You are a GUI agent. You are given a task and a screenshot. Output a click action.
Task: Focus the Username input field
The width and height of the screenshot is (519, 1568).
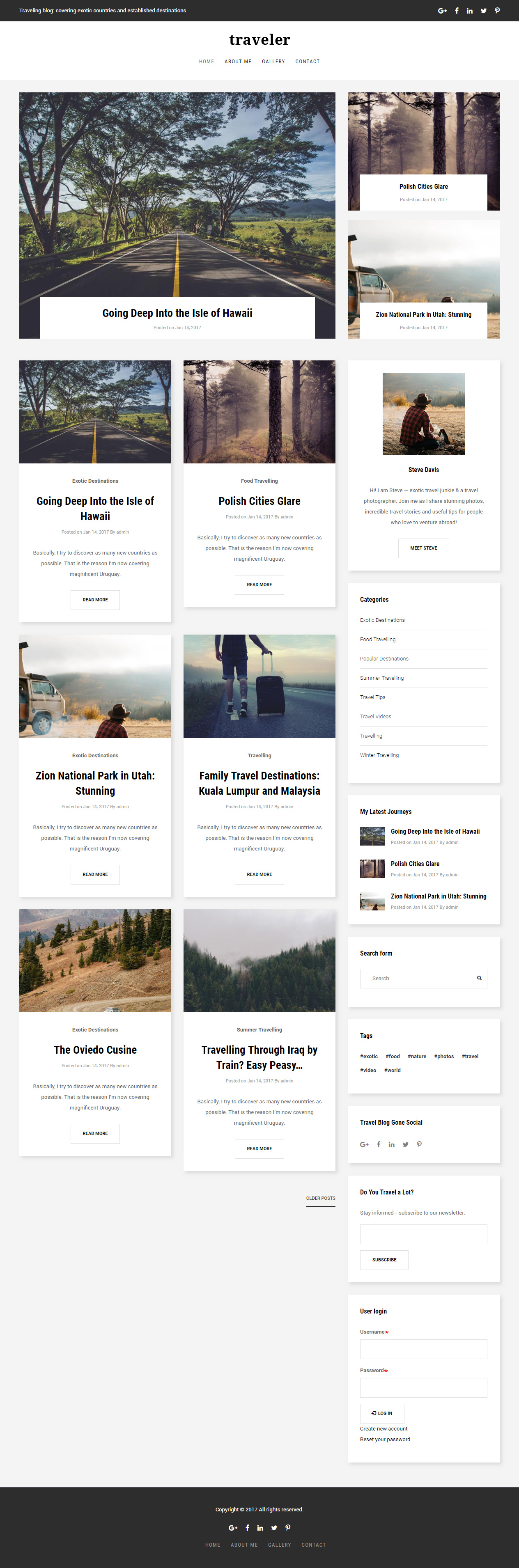point(423,1349)
